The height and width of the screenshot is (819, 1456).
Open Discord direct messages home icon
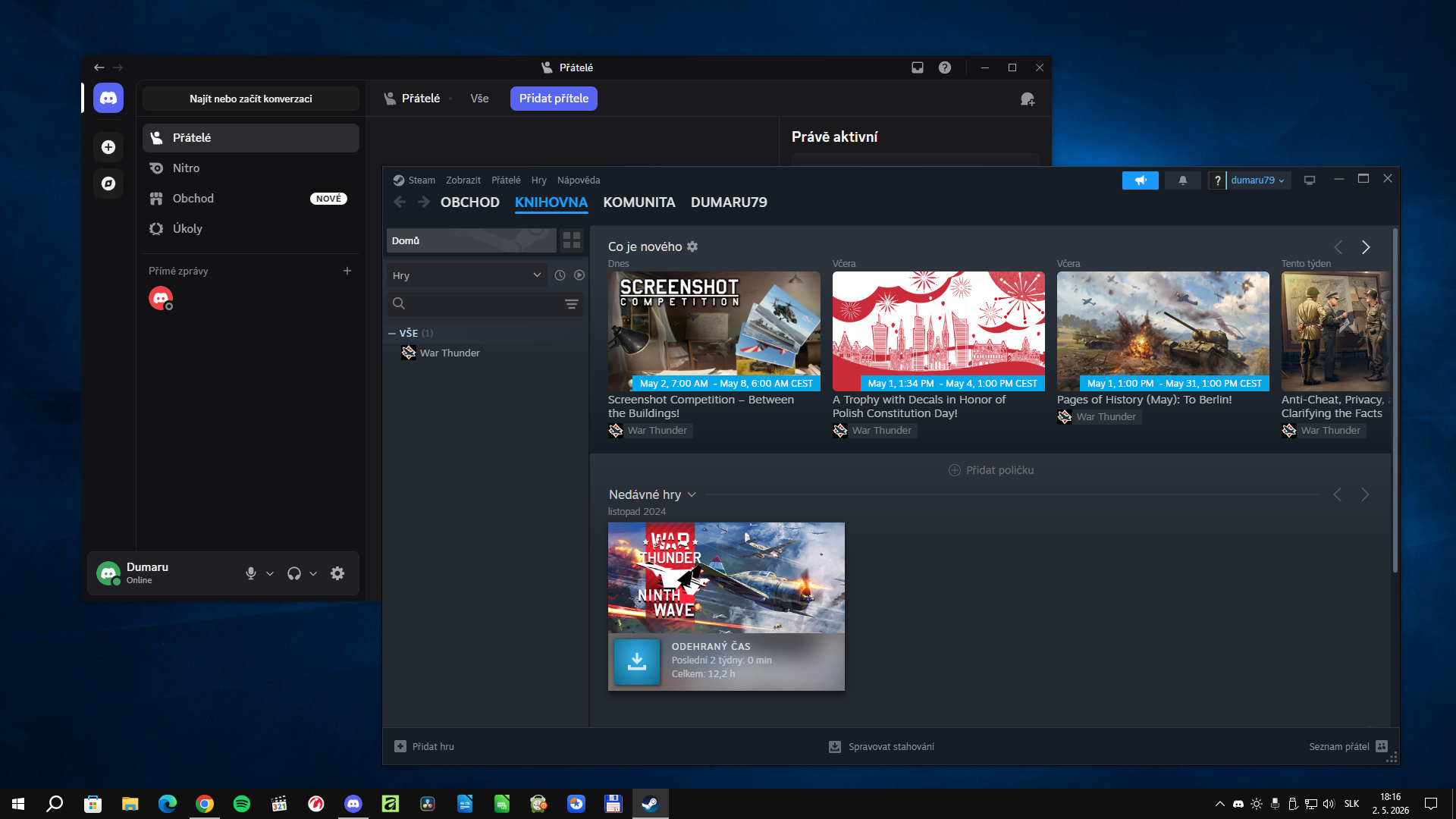108,99
